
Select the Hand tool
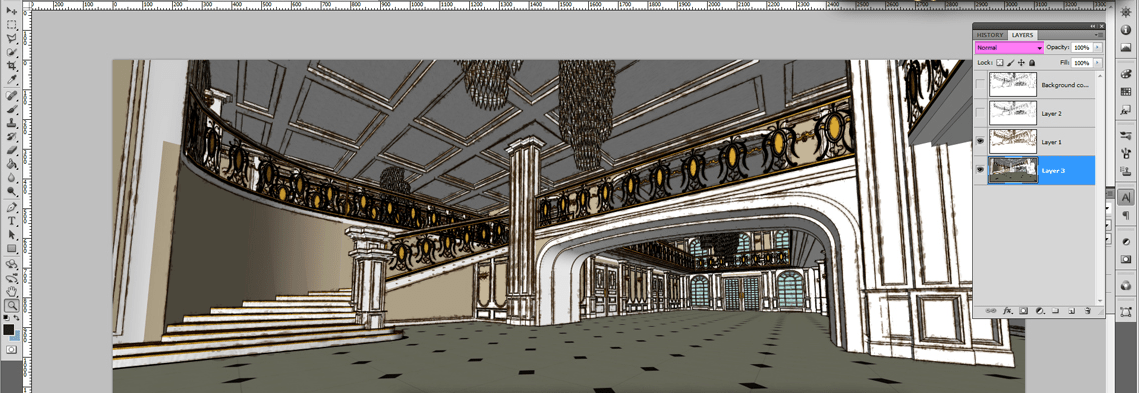12,292
